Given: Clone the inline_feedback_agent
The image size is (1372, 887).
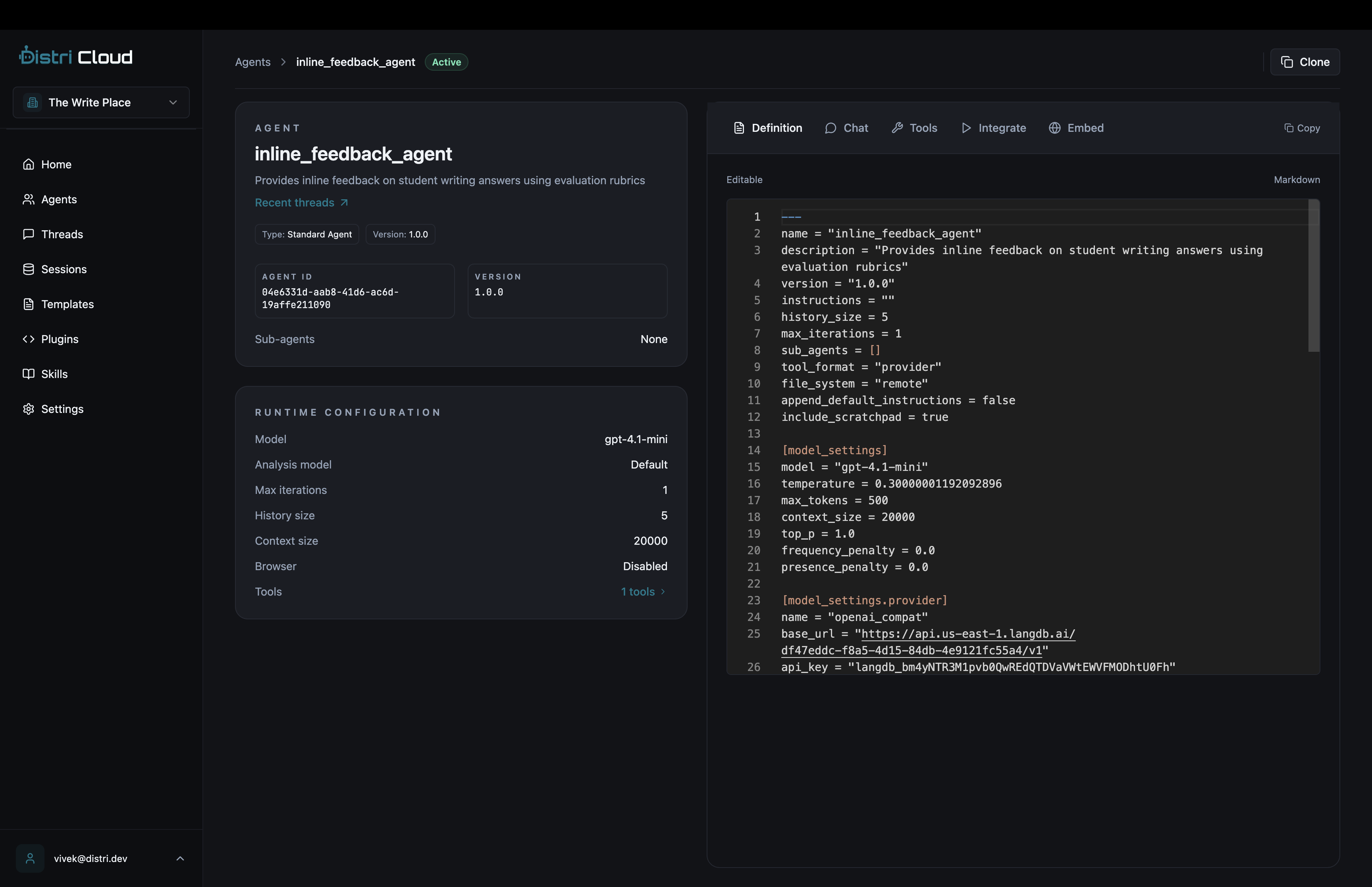Looking at the screenshot, I should [x=1305, y=62].
